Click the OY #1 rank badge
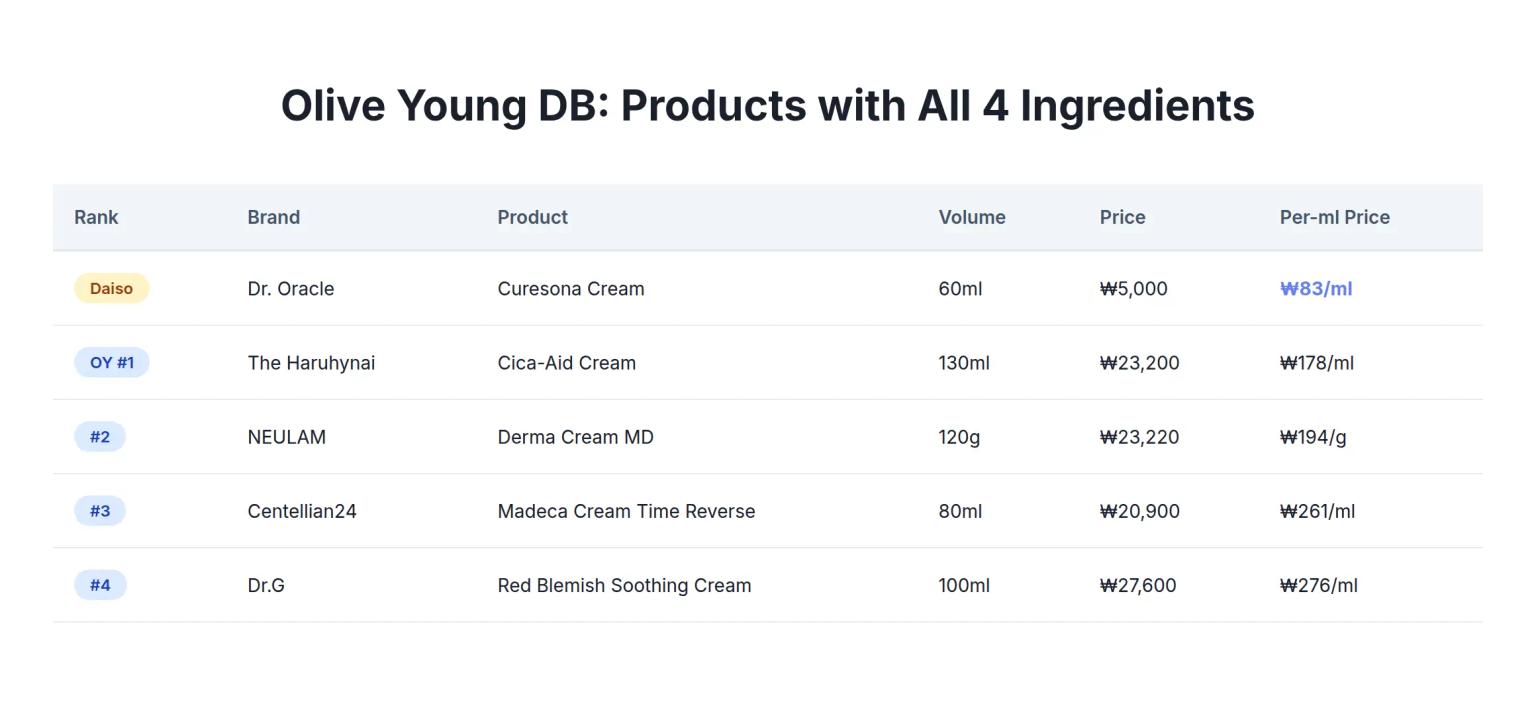This screenshot has width=1536, height=702. [x=111, y=363]
